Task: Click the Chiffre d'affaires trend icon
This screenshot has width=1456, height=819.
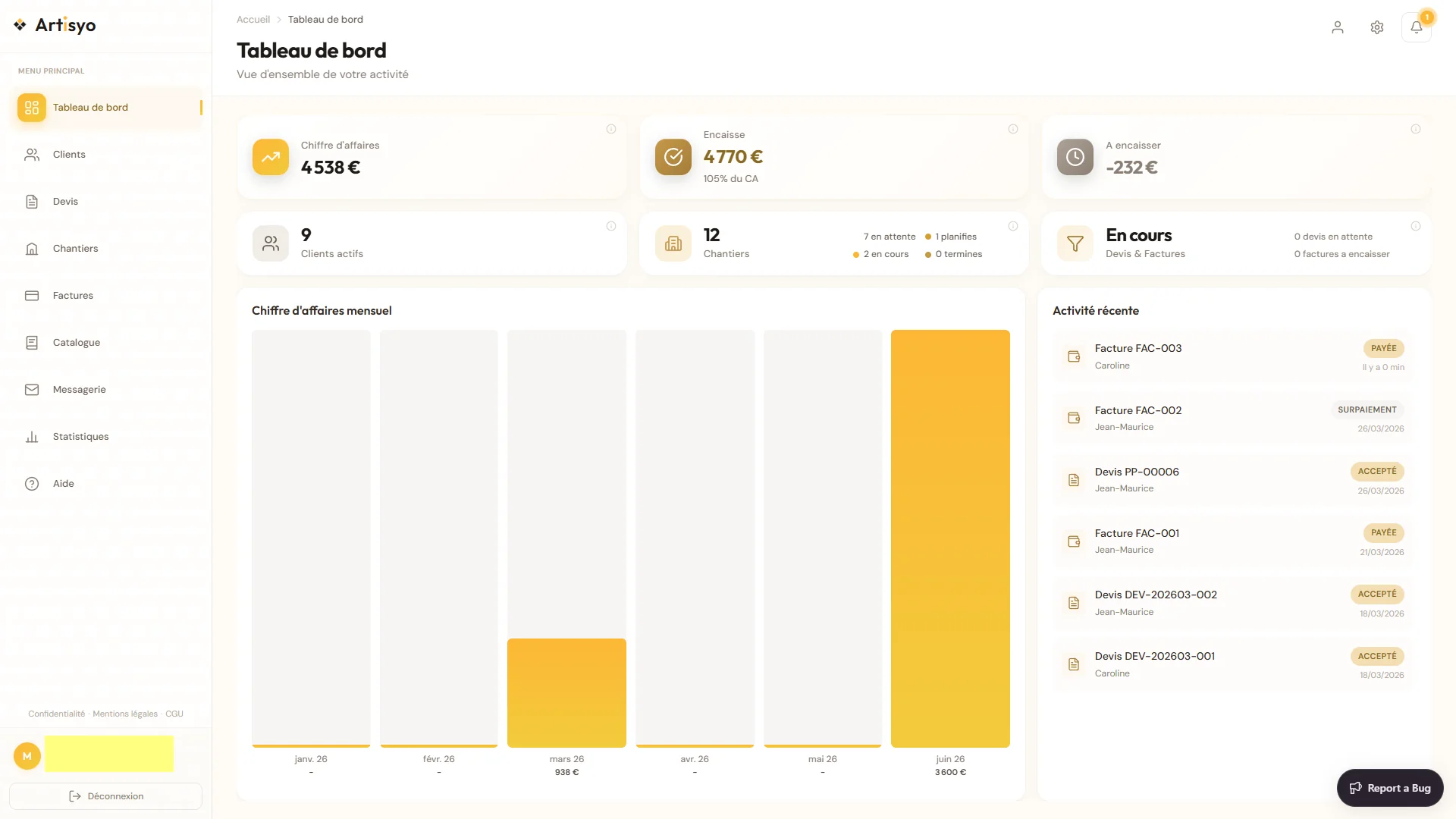Action: (x=271, y=157)
